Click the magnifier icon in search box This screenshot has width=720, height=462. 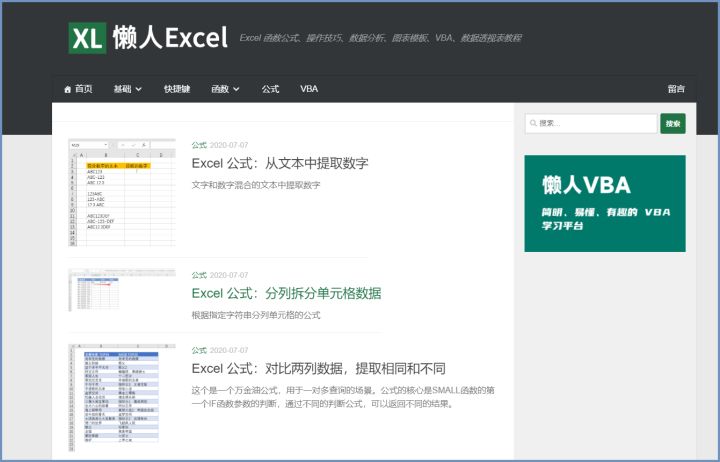(533, 123)
